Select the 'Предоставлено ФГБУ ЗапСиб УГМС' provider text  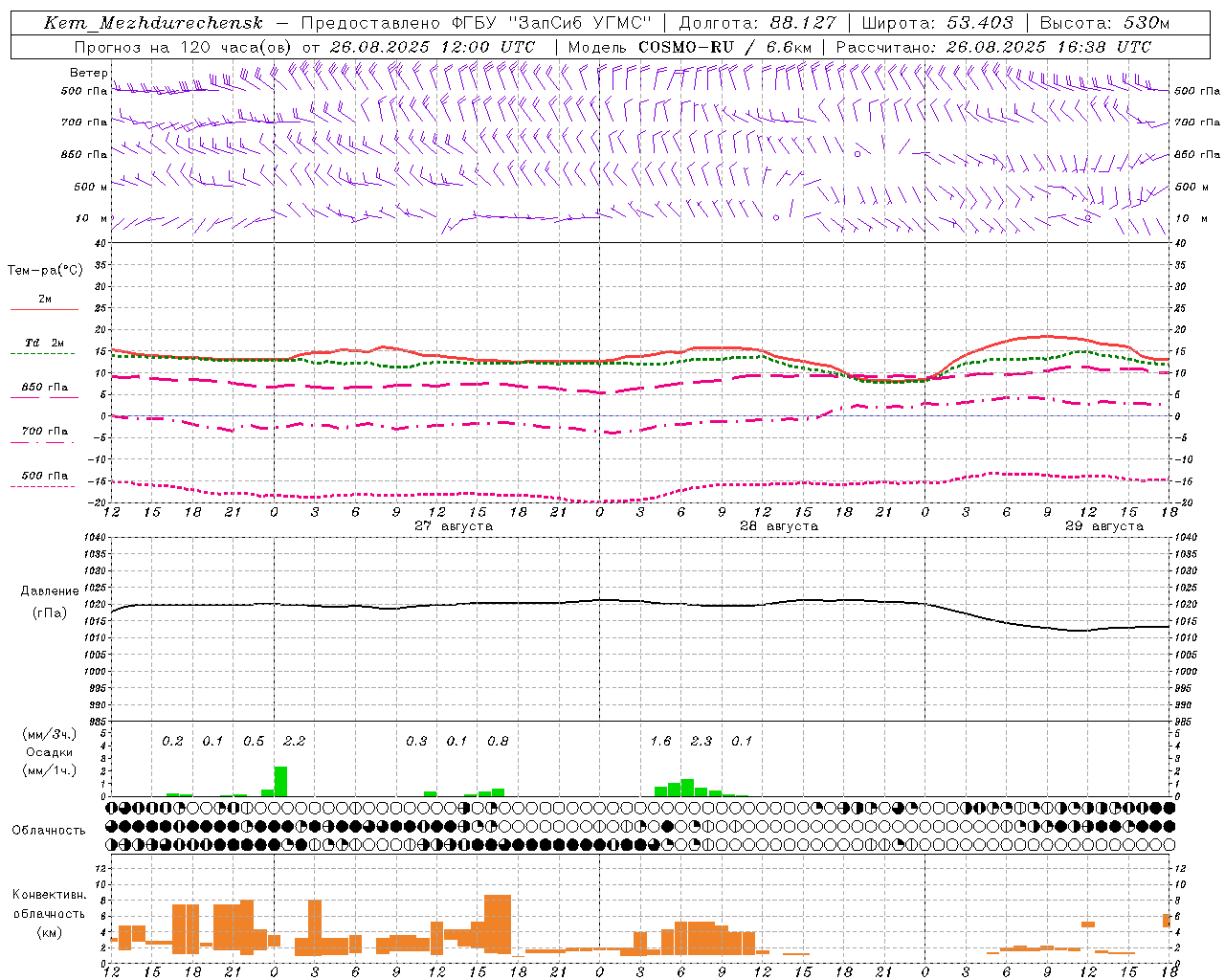476,23
